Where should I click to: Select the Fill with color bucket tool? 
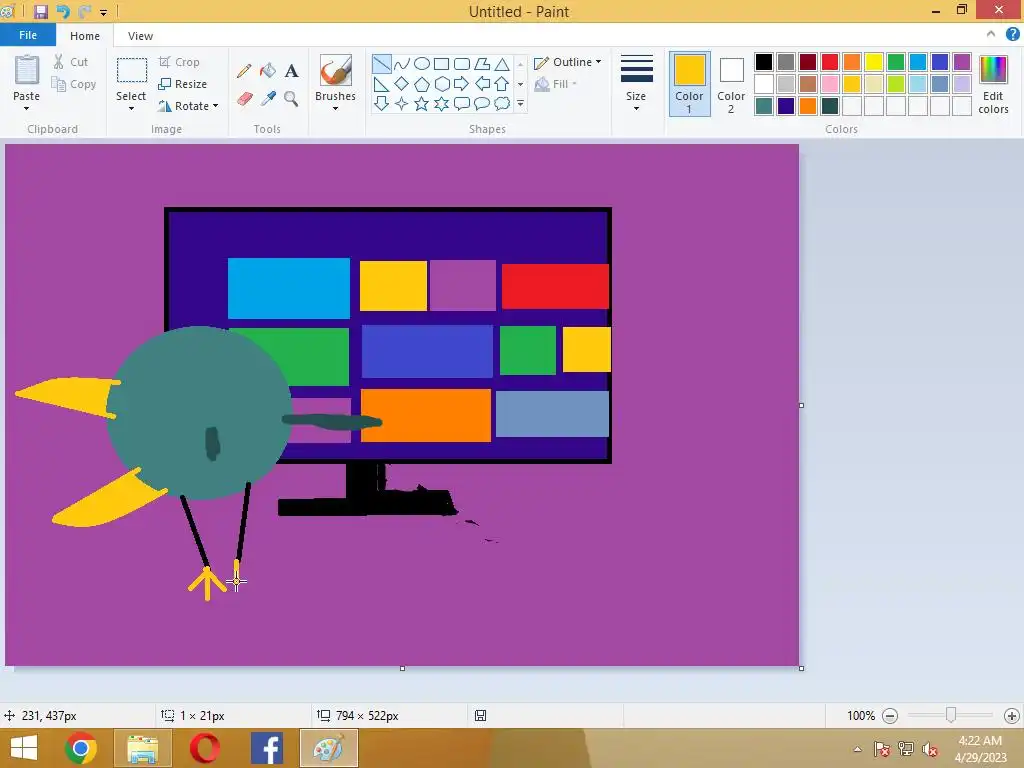tap(268, 71)
